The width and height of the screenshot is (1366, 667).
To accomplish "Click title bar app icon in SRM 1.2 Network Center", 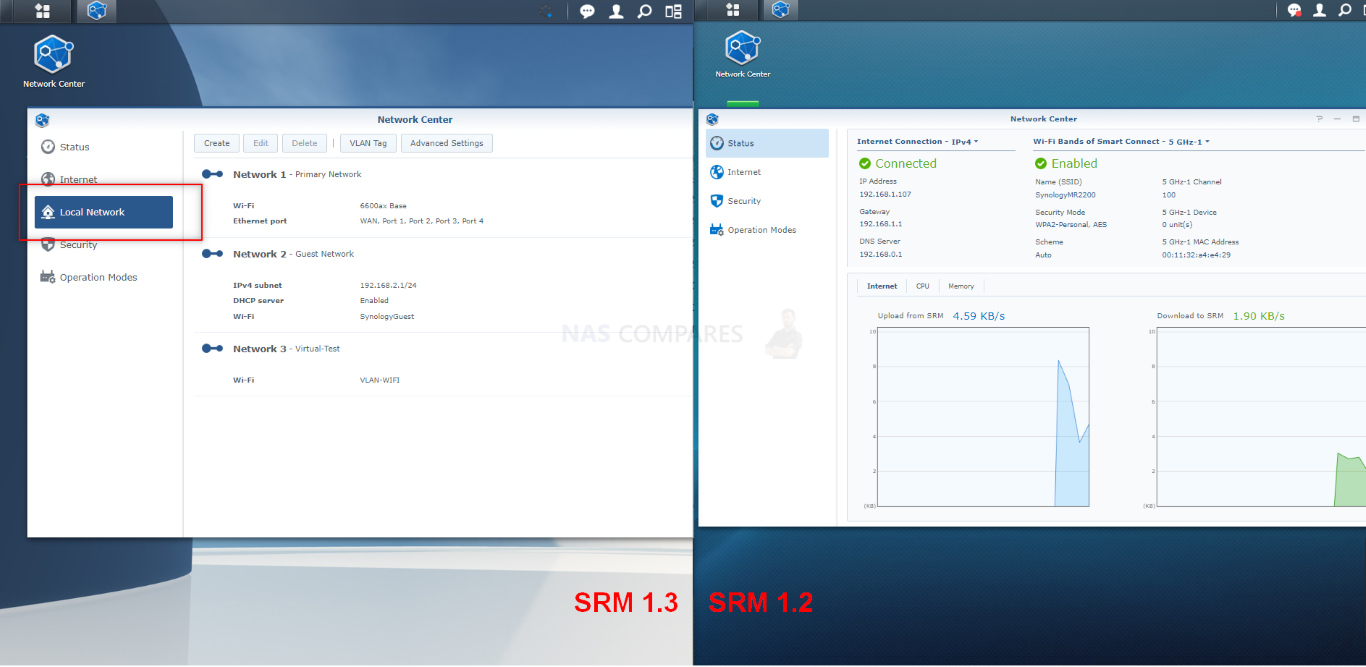I will tap(712, 119).
